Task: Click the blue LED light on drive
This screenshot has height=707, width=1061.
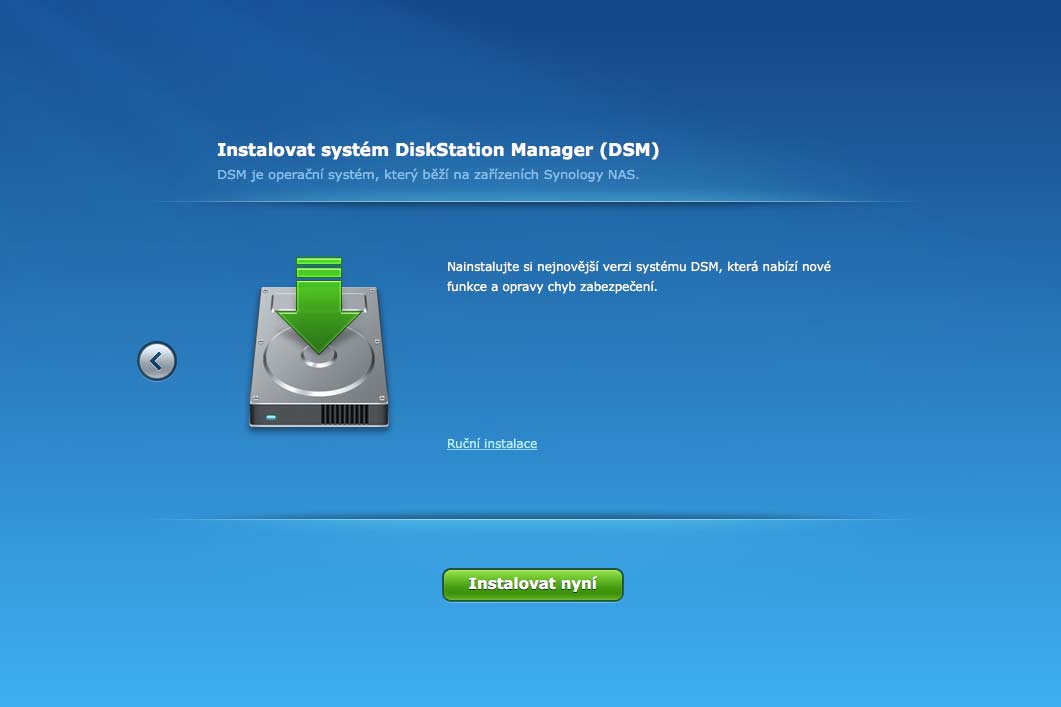Action: (x=270, y=414)
